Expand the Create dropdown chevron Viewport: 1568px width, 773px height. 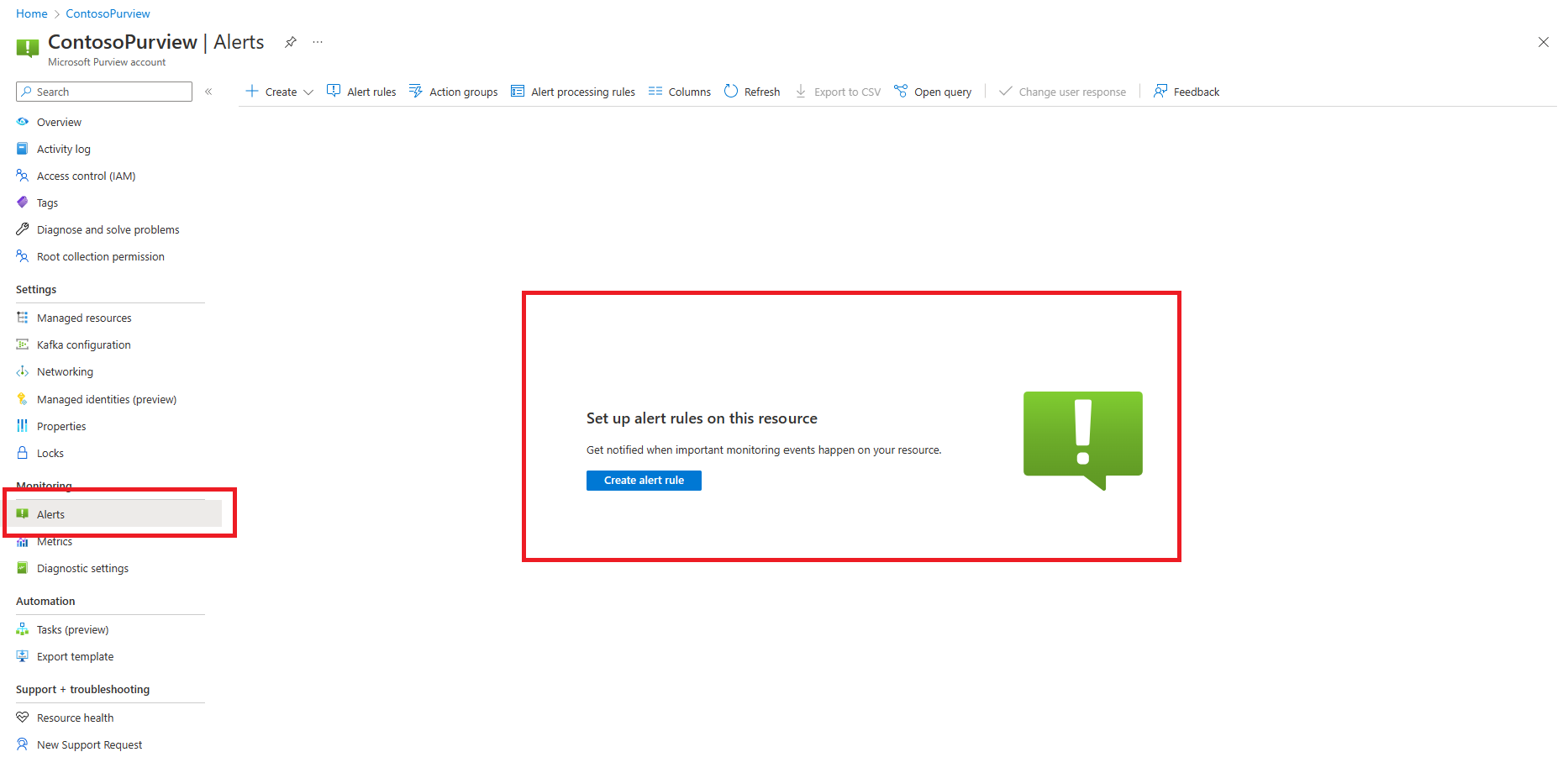[x=308, y=92]
